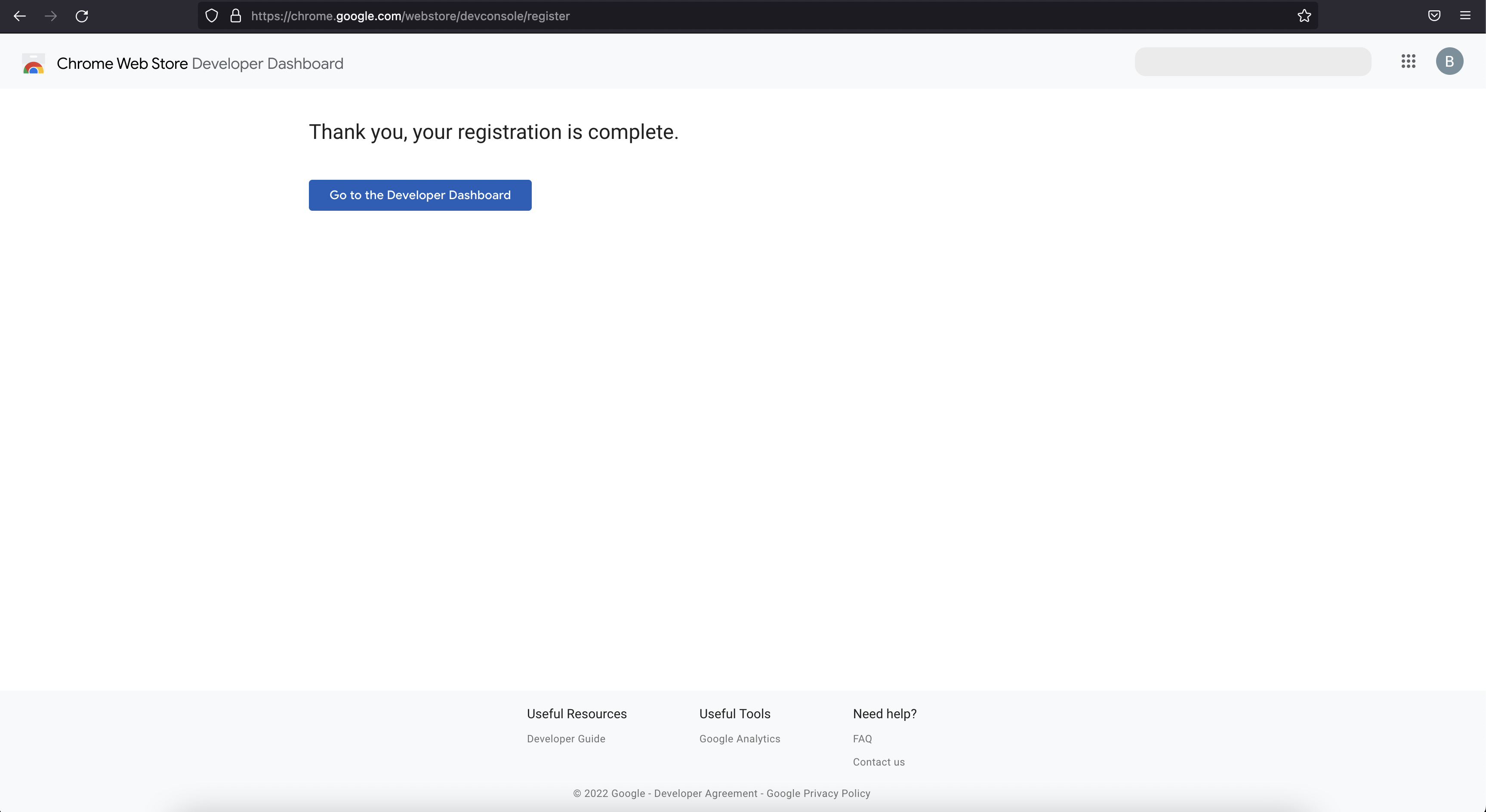This screenshot has width=1486, height=812.
Task: Open the FAQ page
Action: point(863,739)
